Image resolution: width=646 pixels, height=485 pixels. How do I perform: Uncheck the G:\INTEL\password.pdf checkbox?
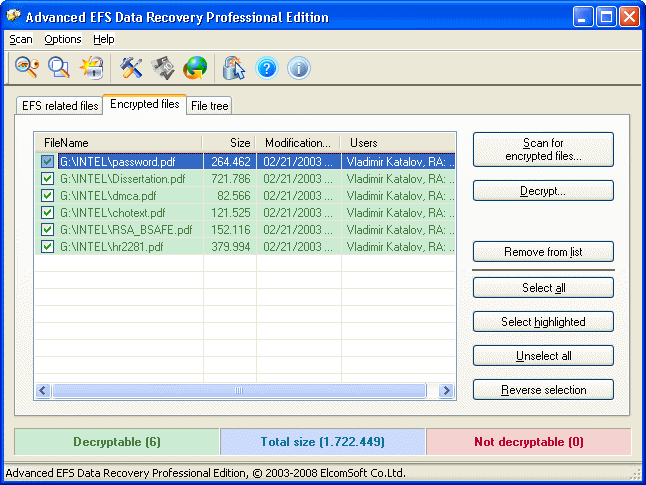pyautogui.click(x=47, y=161)
